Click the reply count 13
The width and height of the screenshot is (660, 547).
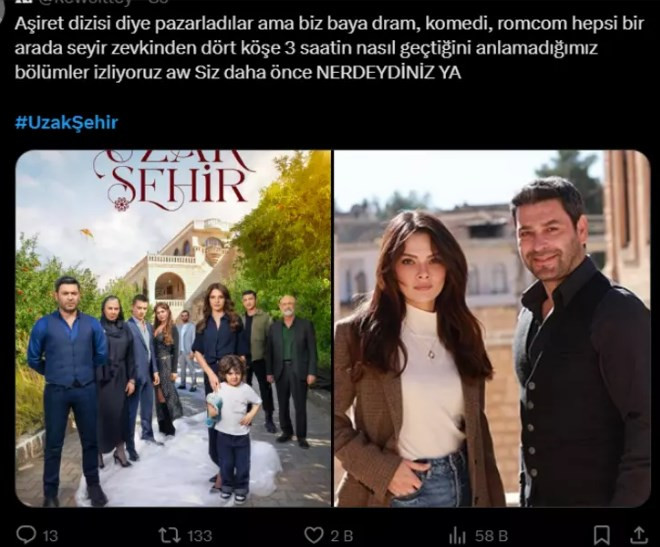point(50,536)
